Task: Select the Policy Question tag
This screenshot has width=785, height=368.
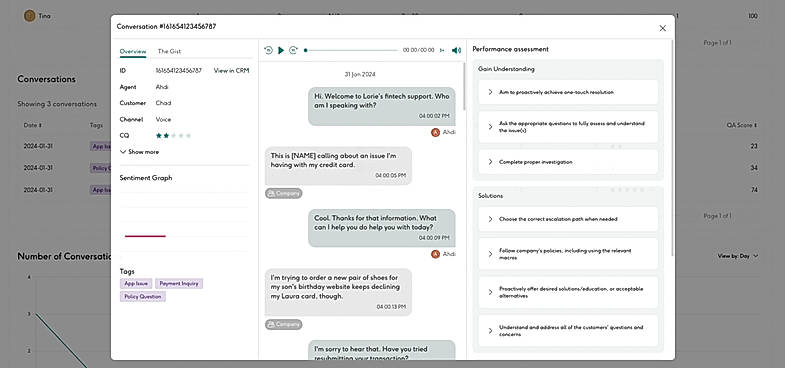Action: 143,296
